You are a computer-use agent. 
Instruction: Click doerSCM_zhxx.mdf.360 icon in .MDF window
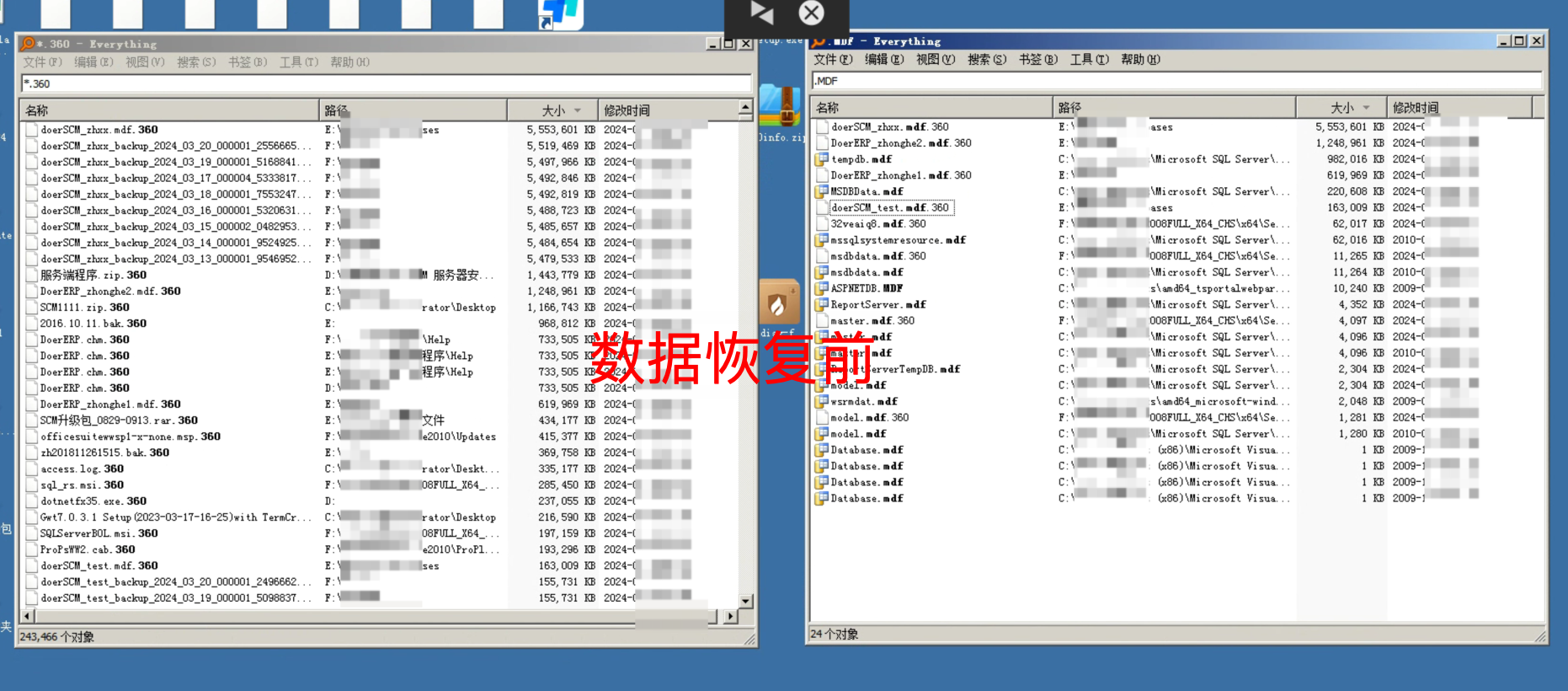coord(822,127)
